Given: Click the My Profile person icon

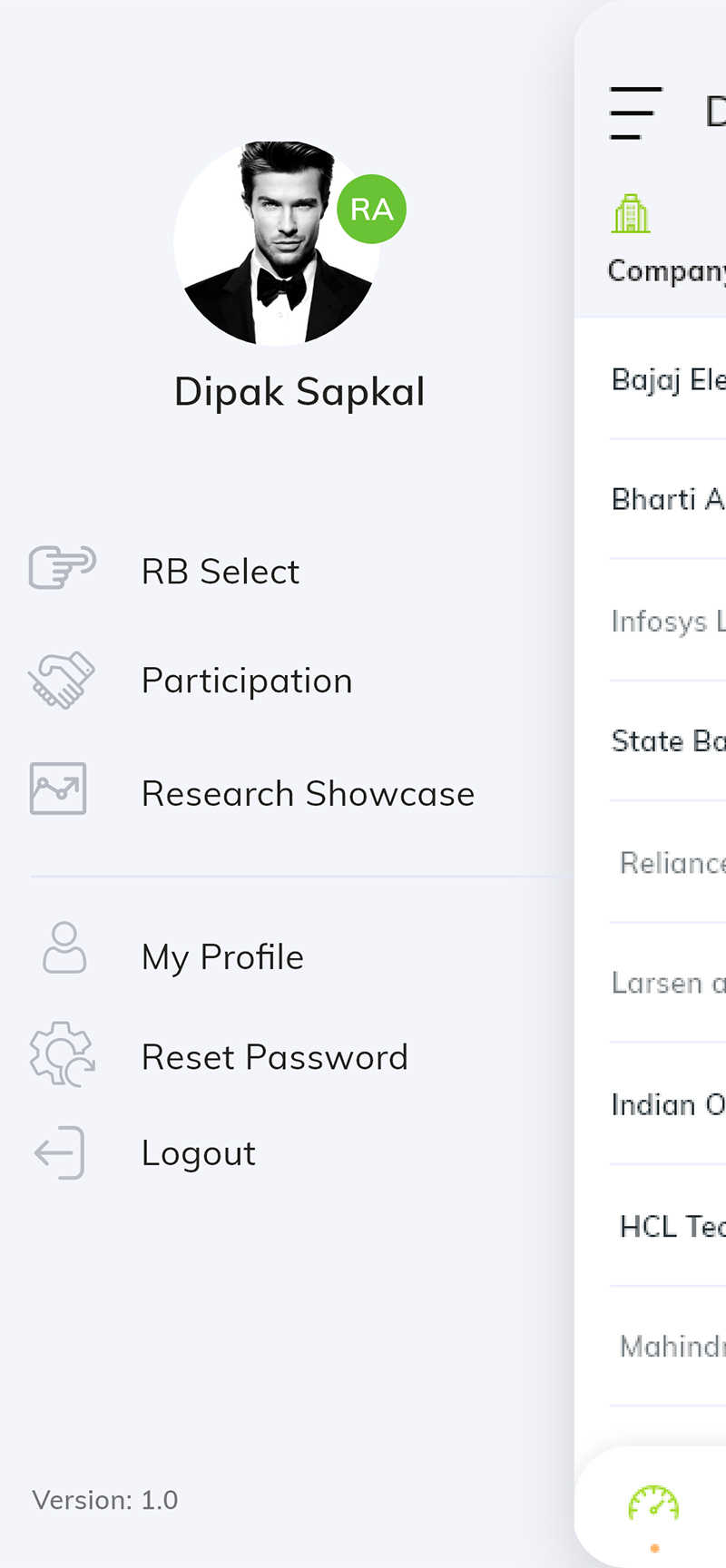Looking at the screenshot, I should (64, 948).
